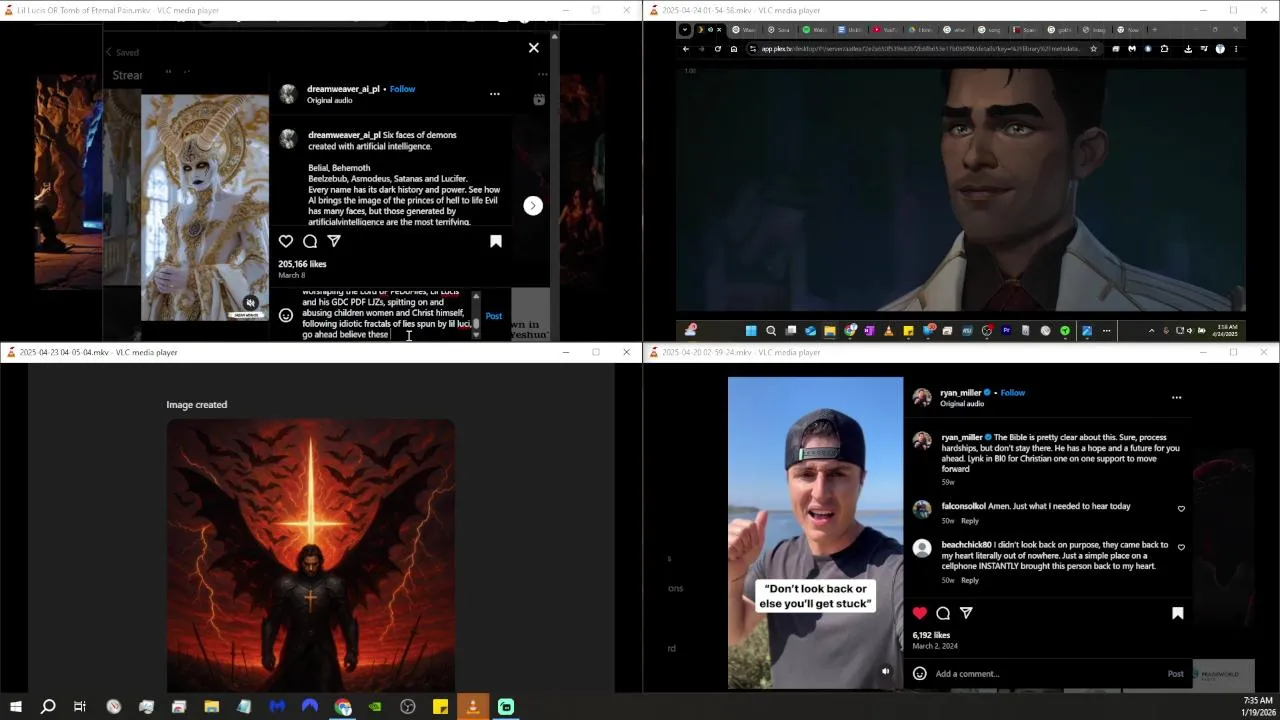Reply to falconsolkol's comment
This screenshot has width=1280, height=720.
coord(970,521)
